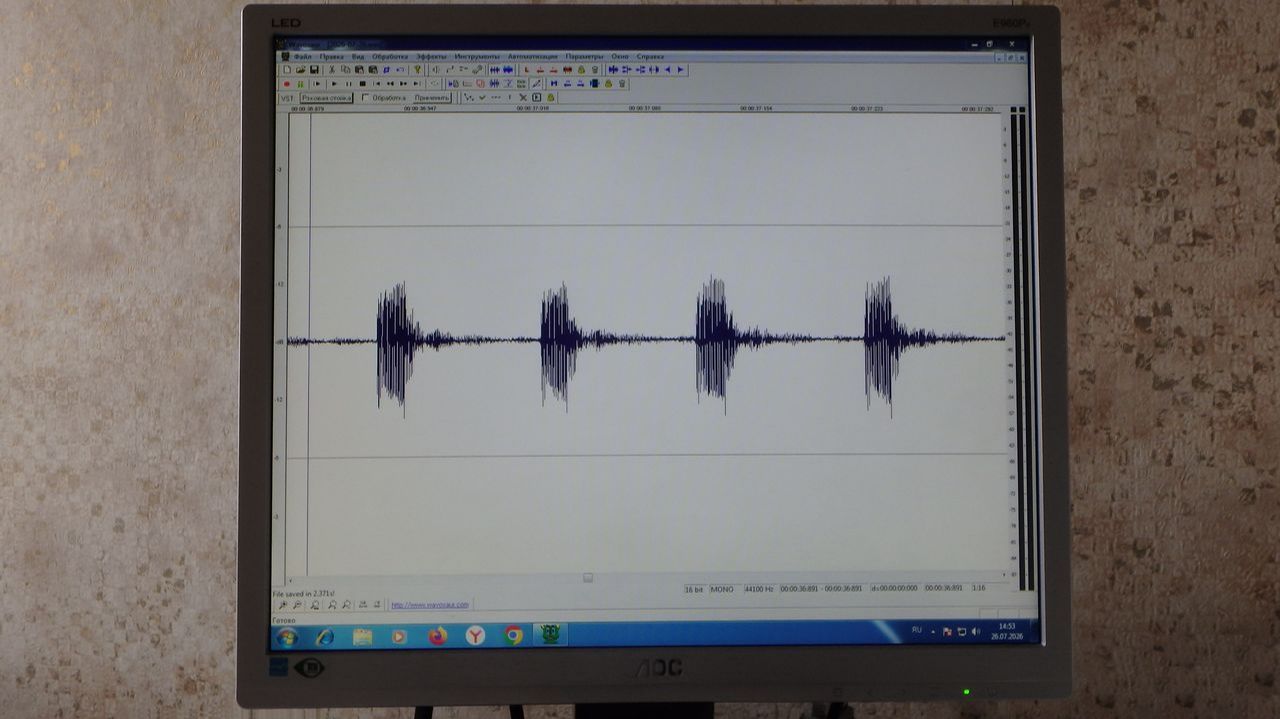Screen dimensions: 1280x719
Task: Click the Wavosaur taskbar button
Action: click(550, 635)
